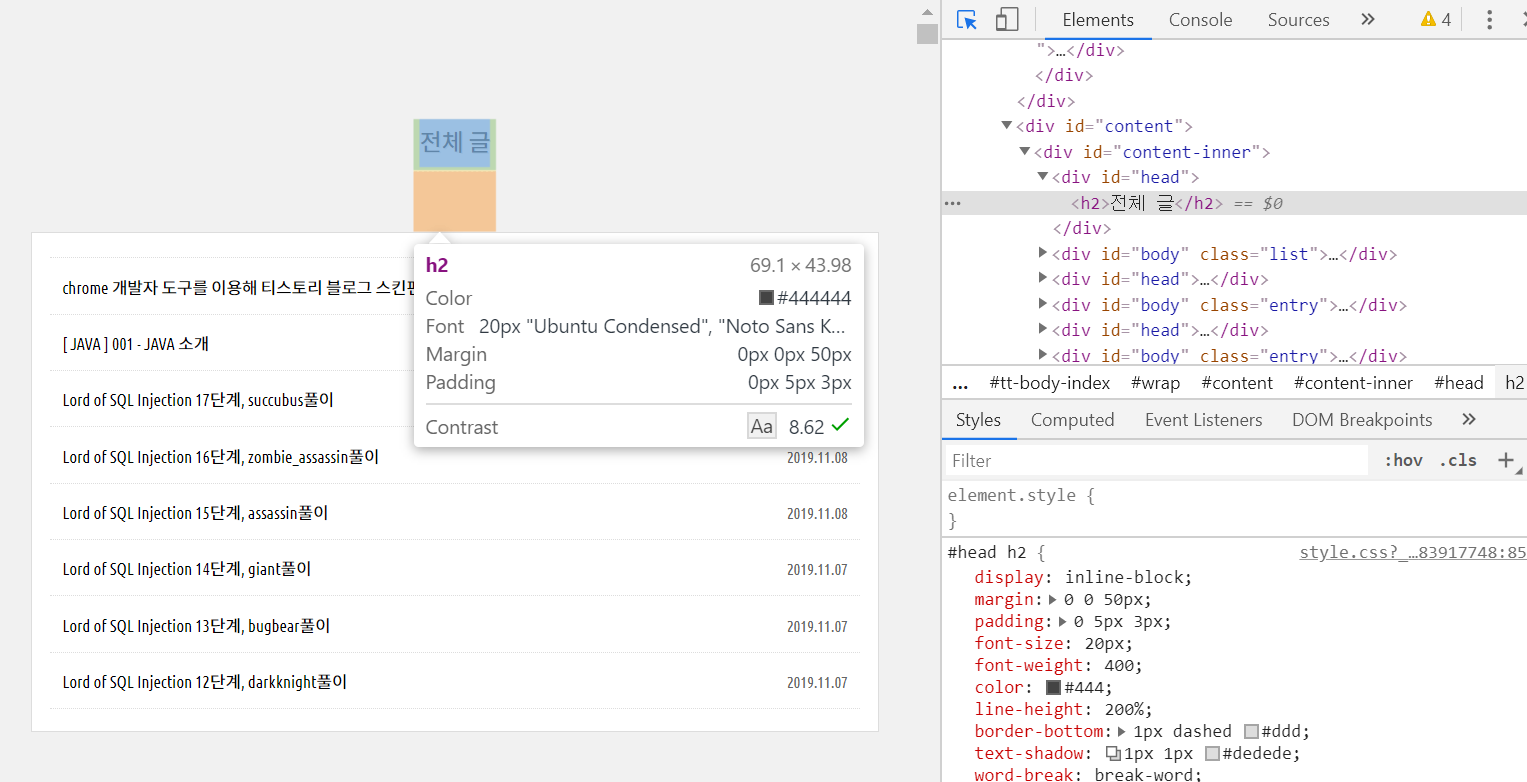Image resolution: width=1527 pixels, height=782 pixels.
Task: Open the DevTools kebab menu
Action: [1489, 20]
